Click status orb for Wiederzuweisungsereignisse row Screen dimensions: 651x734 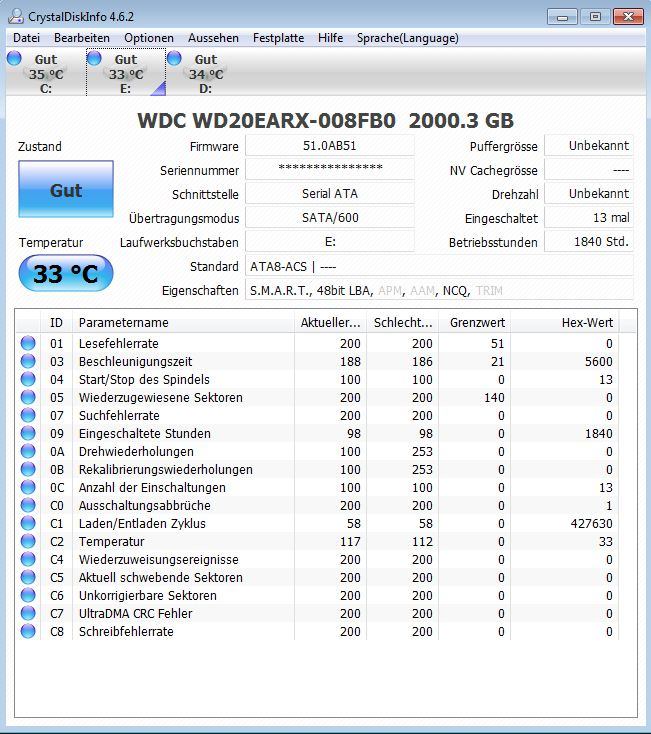[x=28, y=559]
